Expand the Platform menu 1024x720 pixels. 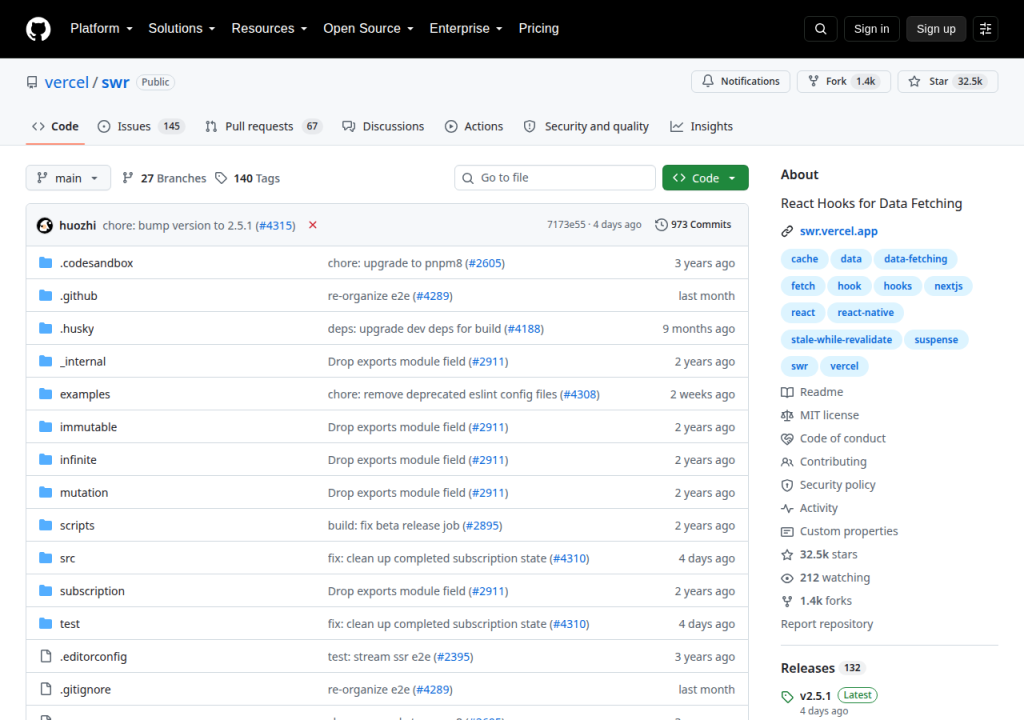(101, 29)
